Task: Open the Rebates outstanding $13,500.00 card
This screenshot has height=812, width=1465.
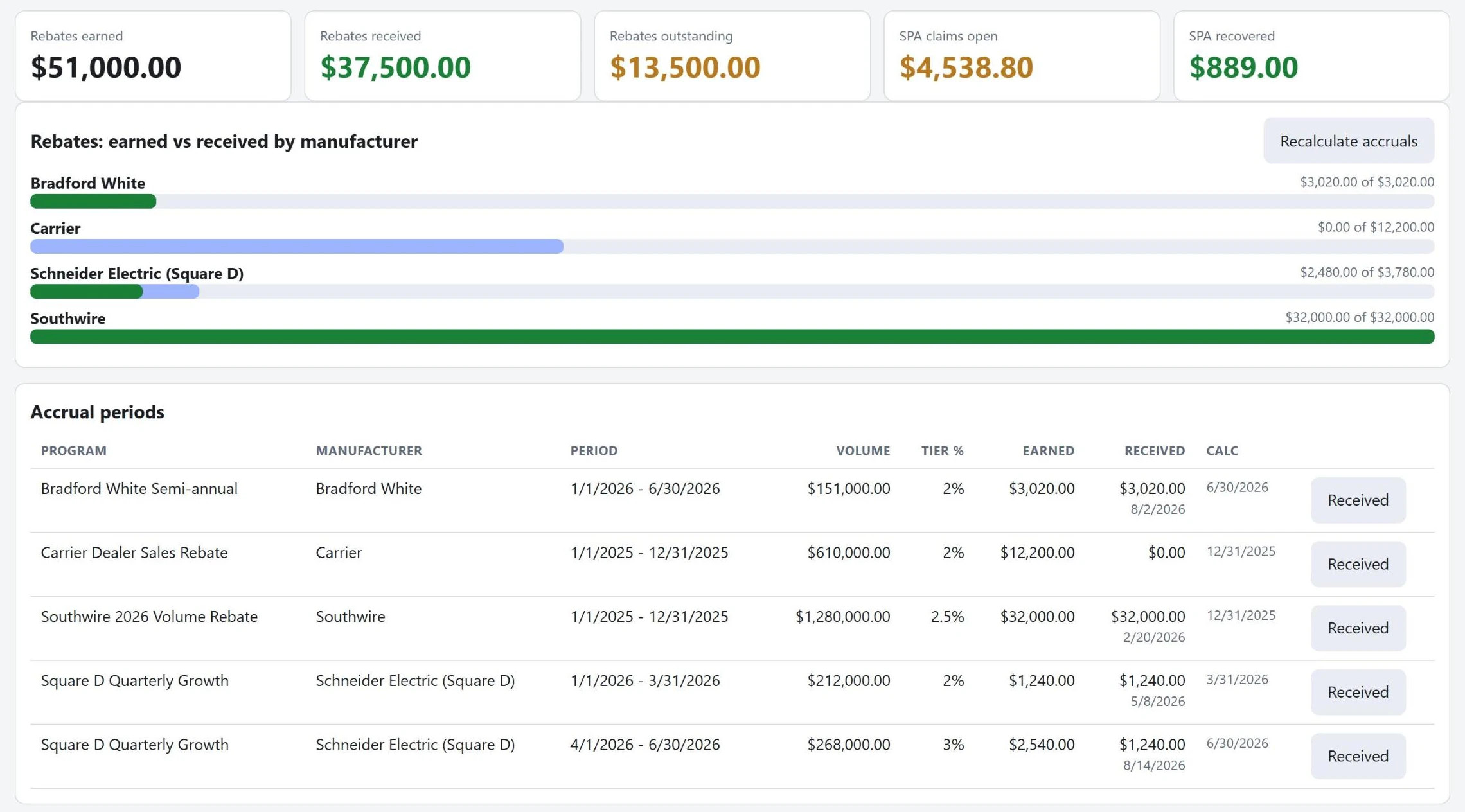Action: point(732,56)
